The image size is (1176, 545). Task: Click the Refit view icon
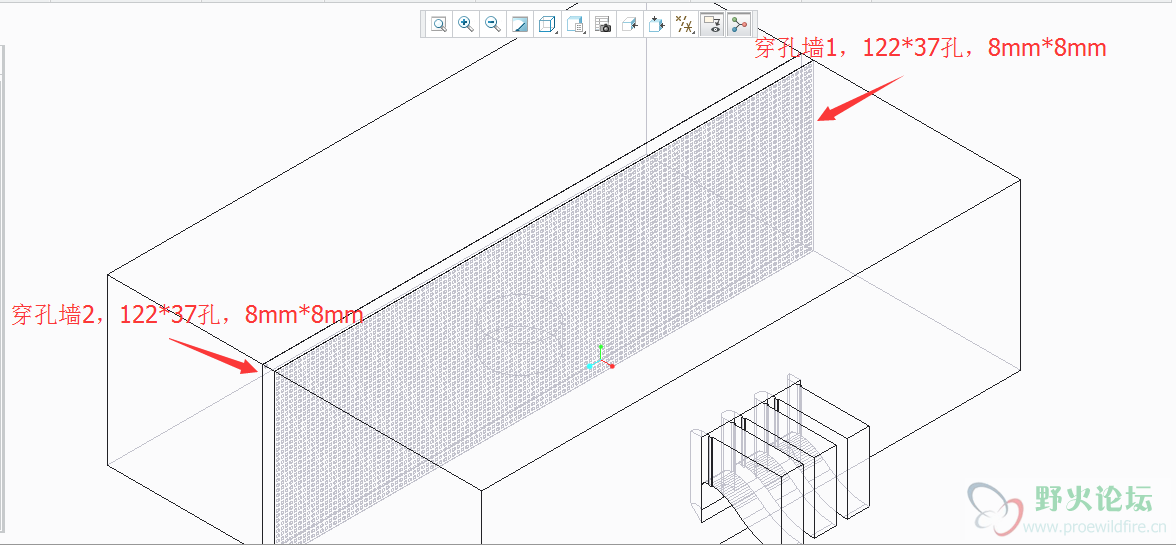point(439,24)
